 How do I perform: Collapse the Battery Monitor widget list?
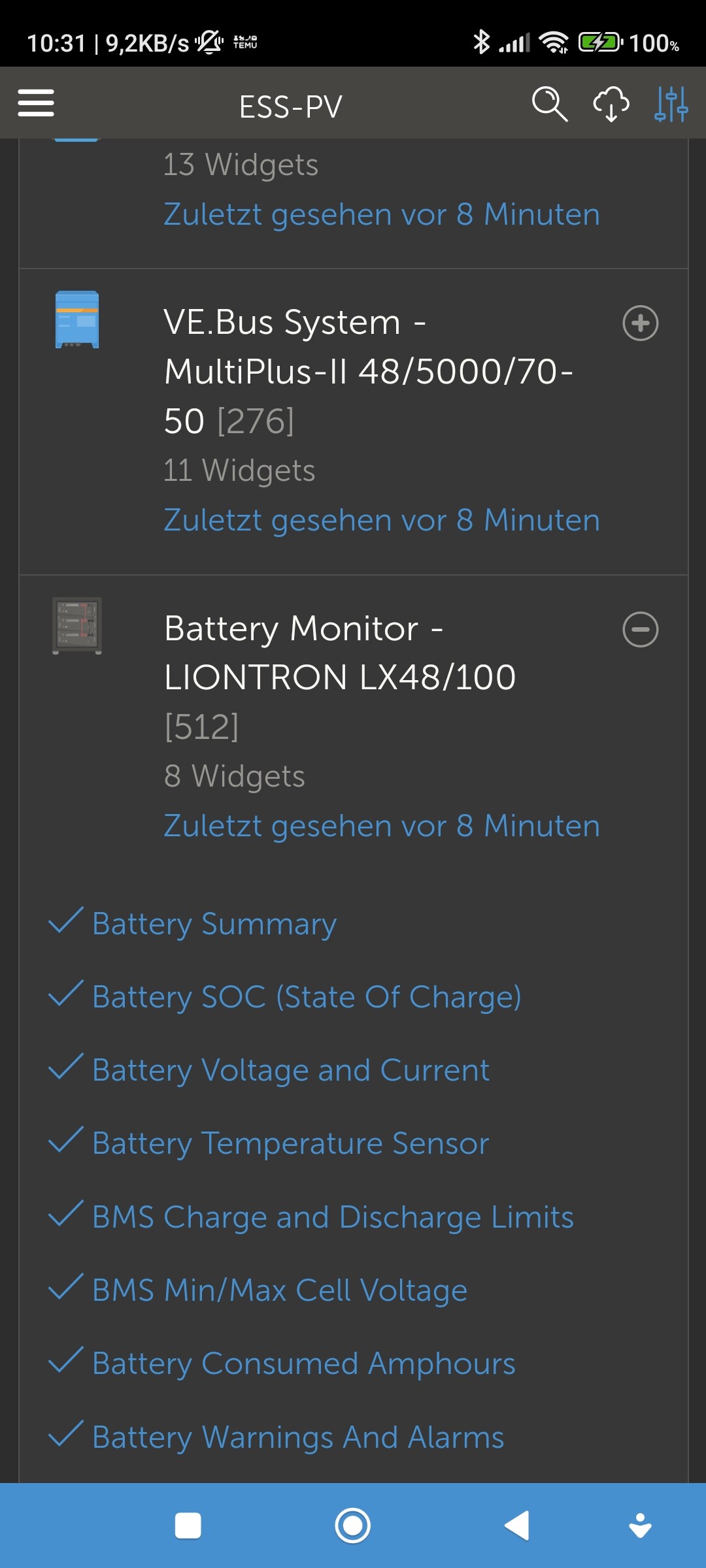point(640,629)
